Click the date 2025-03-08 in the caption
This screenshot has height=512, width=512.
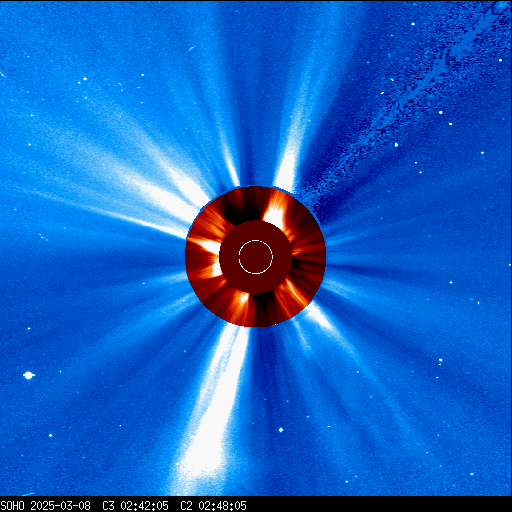click(x=60, y=506)
